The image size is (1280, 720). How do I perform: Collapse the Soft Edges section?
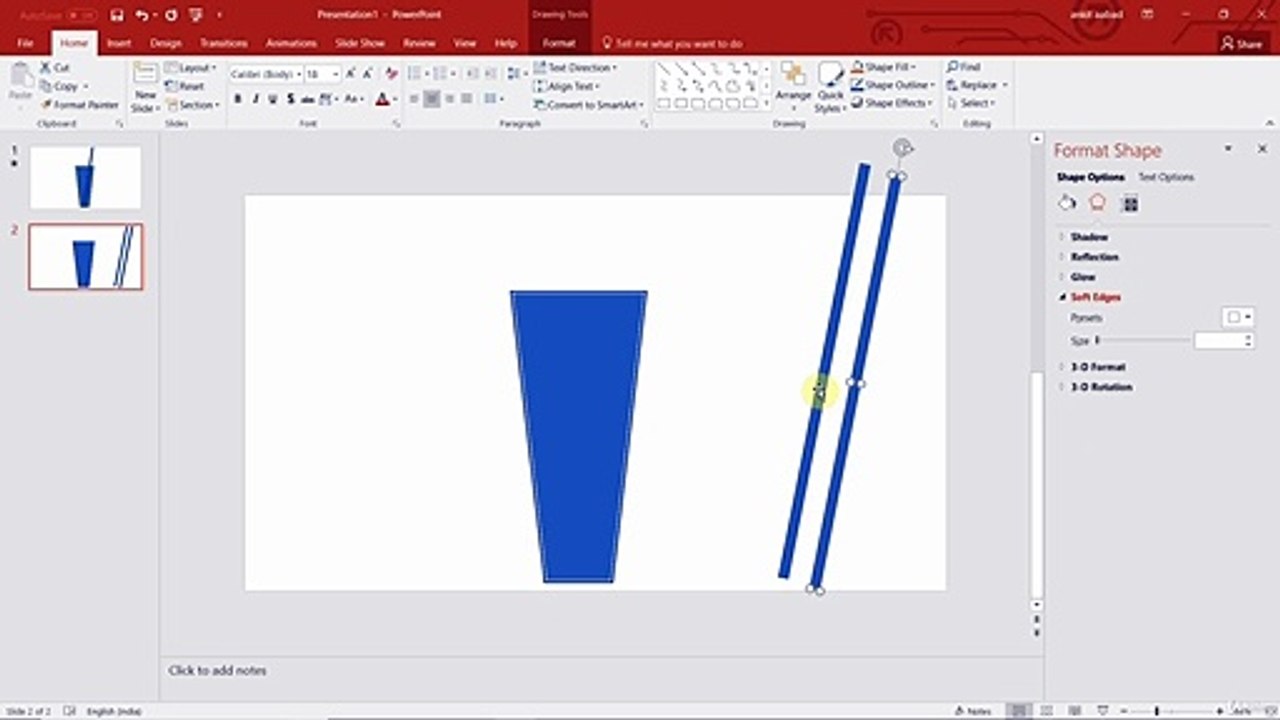(x=1095, y=297)
